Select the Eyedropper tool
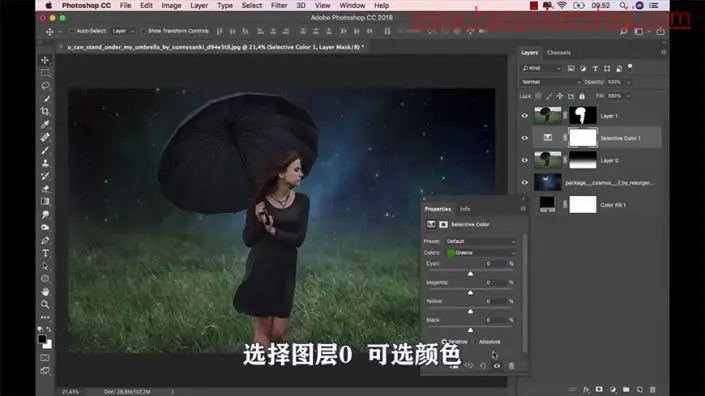 pos(45,124)
